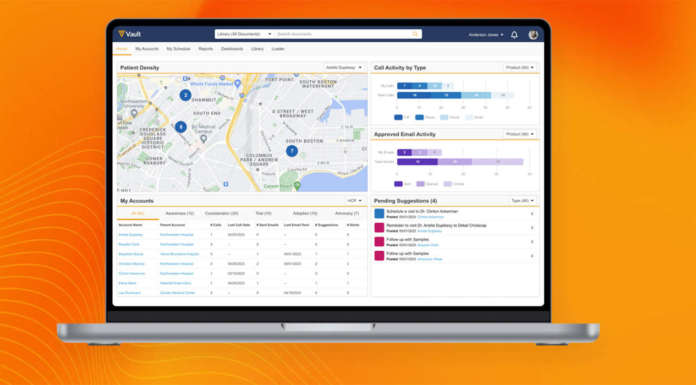Select the All tab in My Accounts
Image resolution: width=696 pixels, height=385 pixels.
pos(138,214)
